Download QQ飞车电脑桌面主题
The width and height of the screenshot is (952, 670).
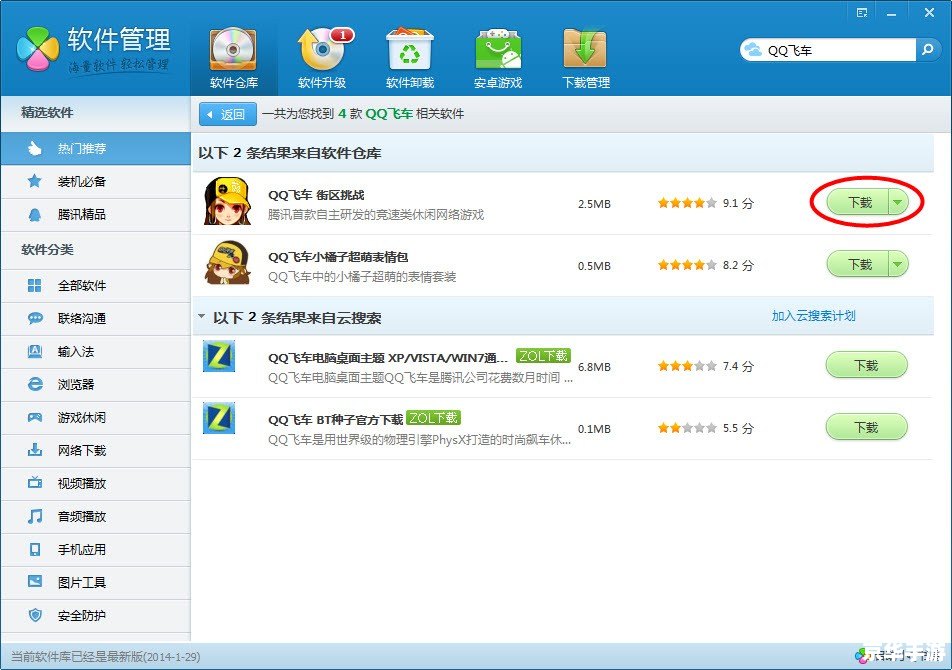pyautogui.click(x=866, y=366)
